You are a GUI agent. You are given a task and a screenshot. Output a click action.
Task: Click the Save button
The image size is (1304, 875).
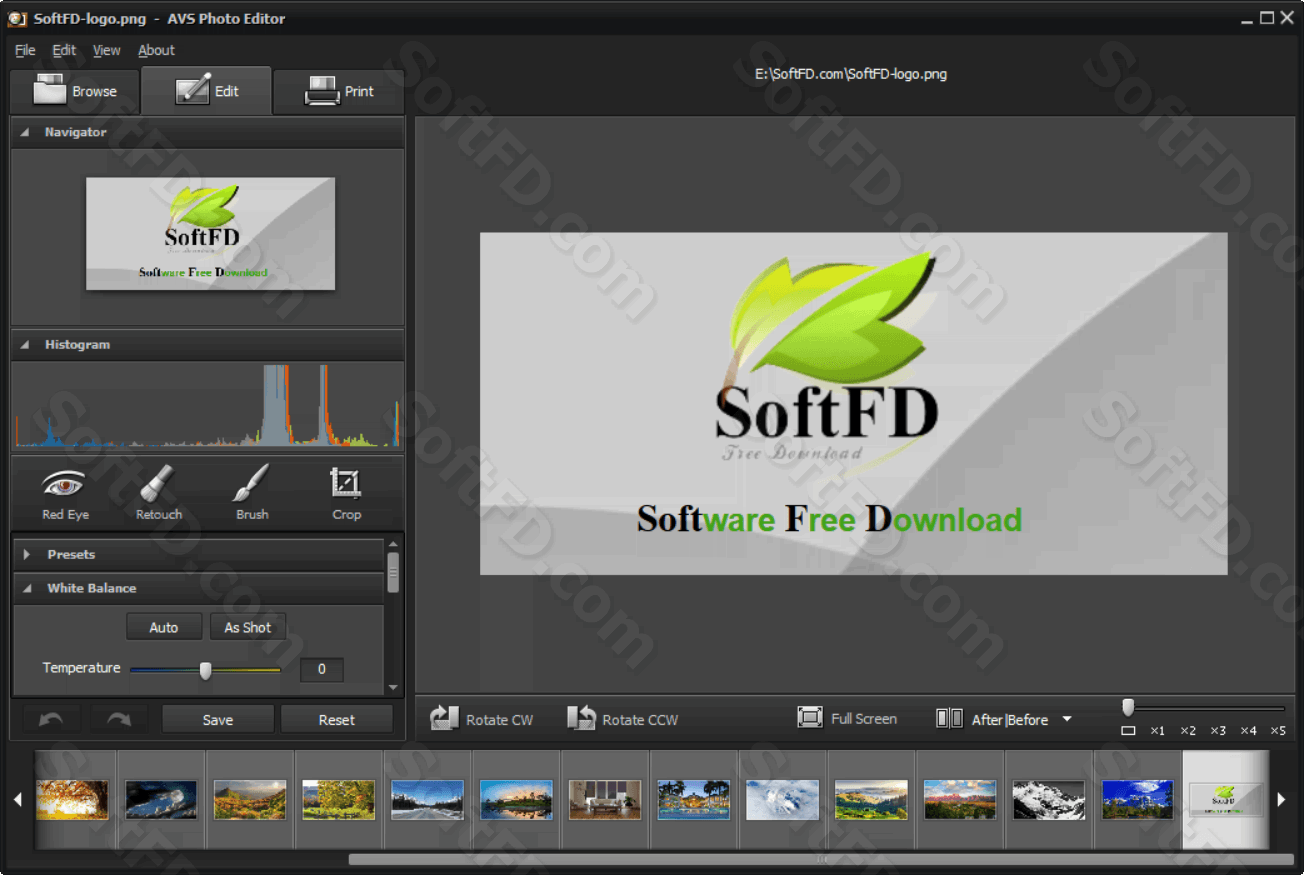click(218, 719)
